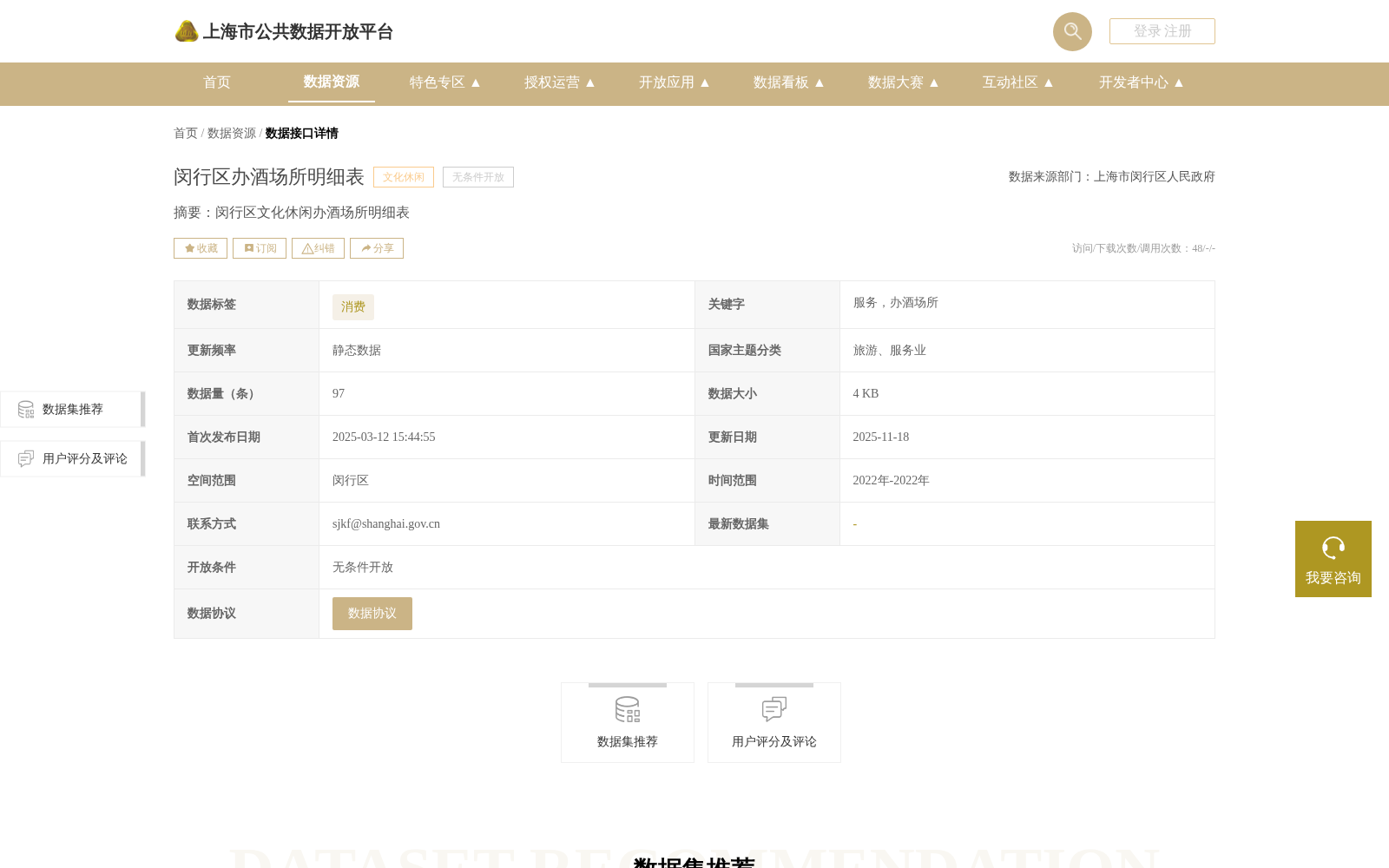Click 我要咨询 headset consult widget
This screenshot has height=868, width=1389.
coord(1333,559)
